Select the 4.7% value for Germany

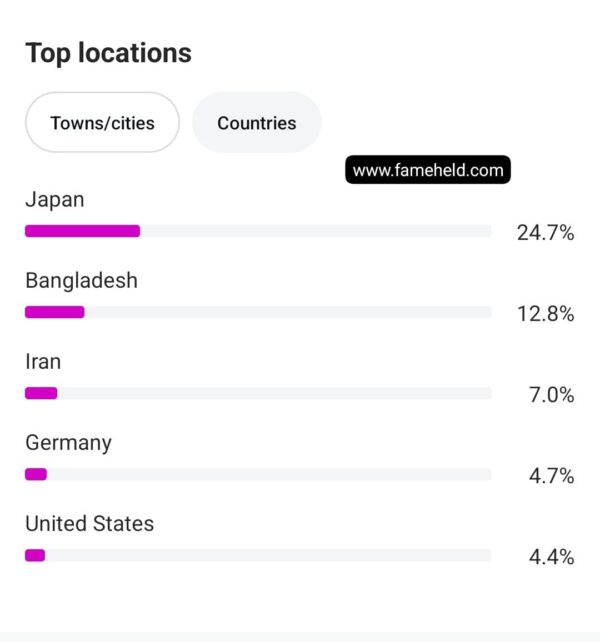pos(551,476)
